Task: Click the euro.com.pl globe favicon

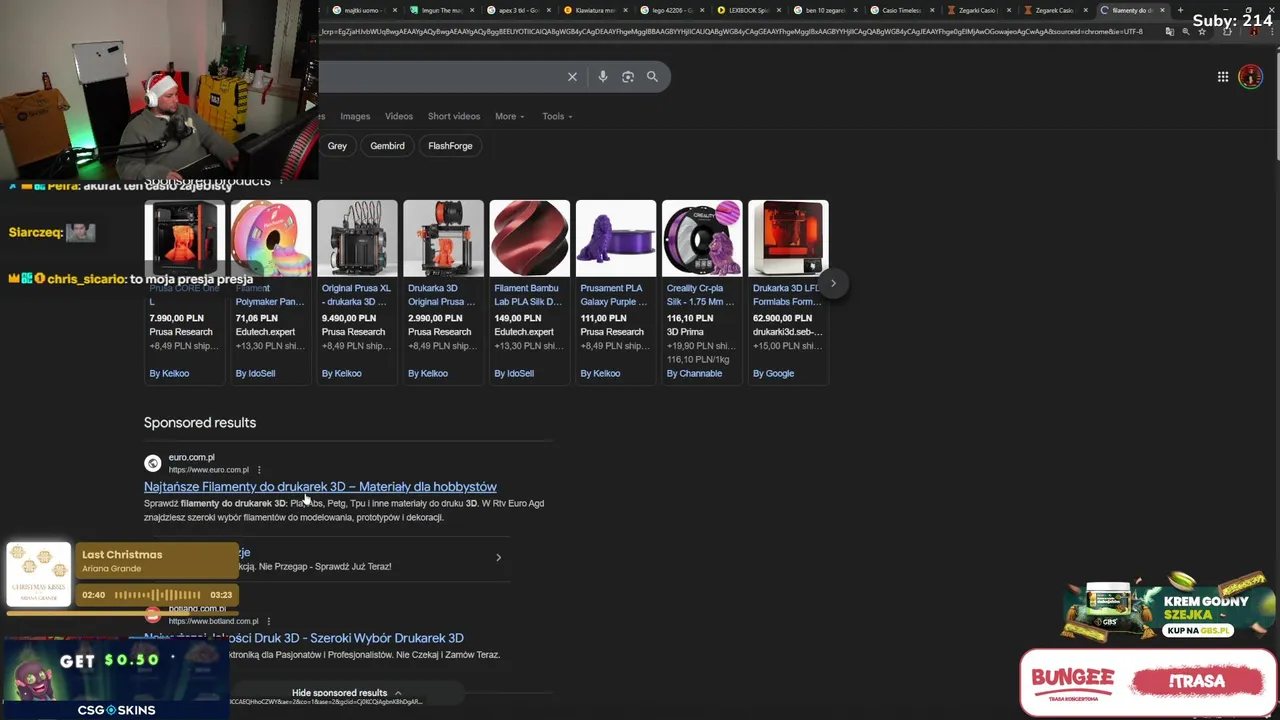Action: pyautogui.click(x=153, y=463)
